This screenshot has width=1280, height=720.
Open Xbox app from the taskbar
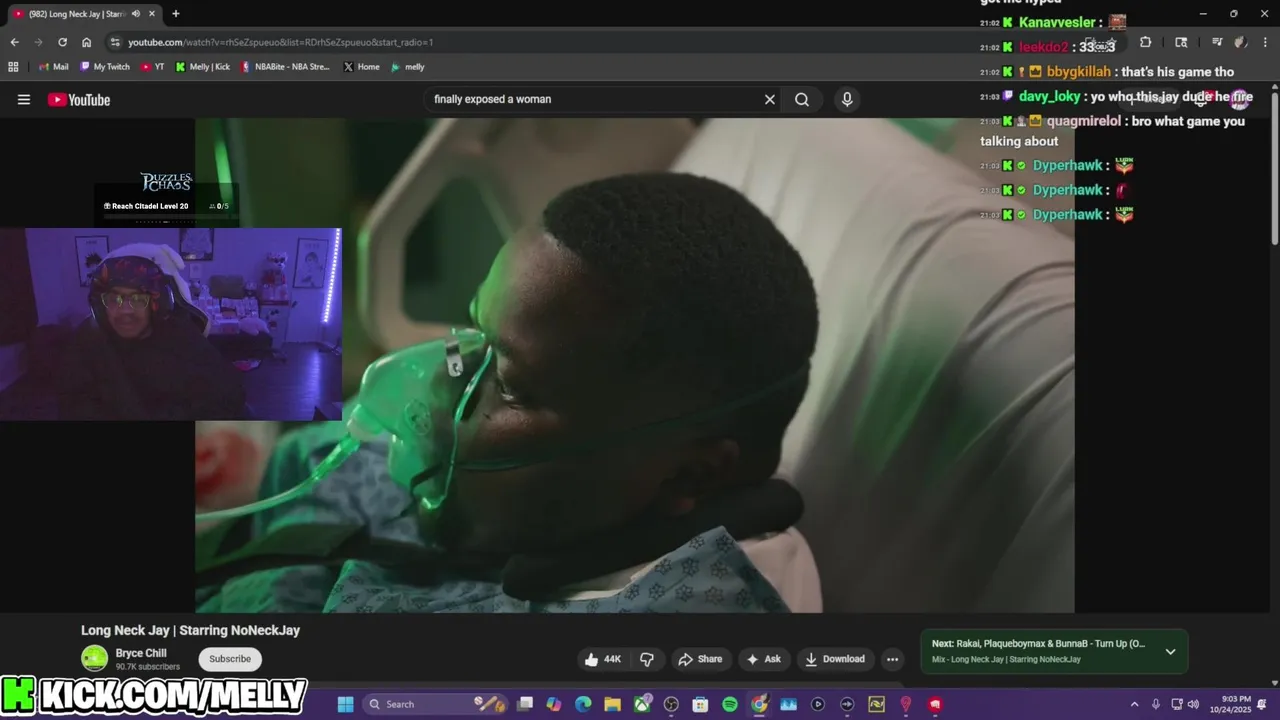click(642, 704)
